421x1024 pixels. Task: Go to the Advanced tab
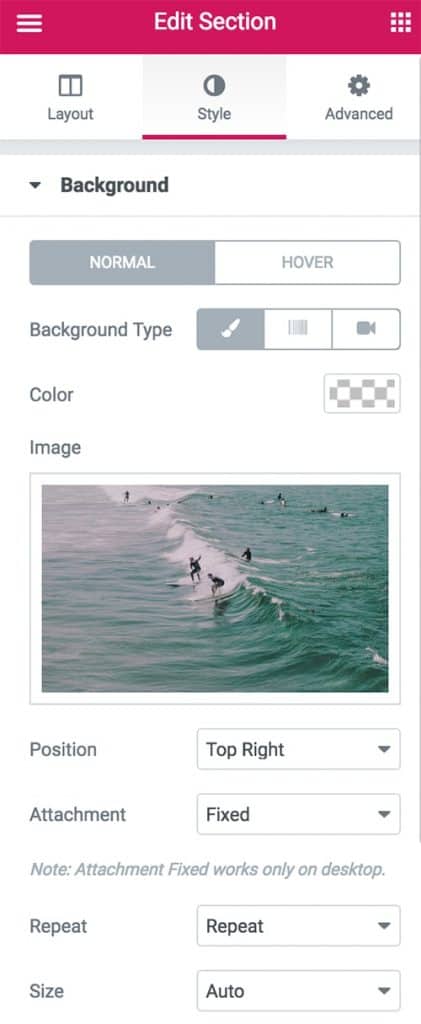coord(358,98)
